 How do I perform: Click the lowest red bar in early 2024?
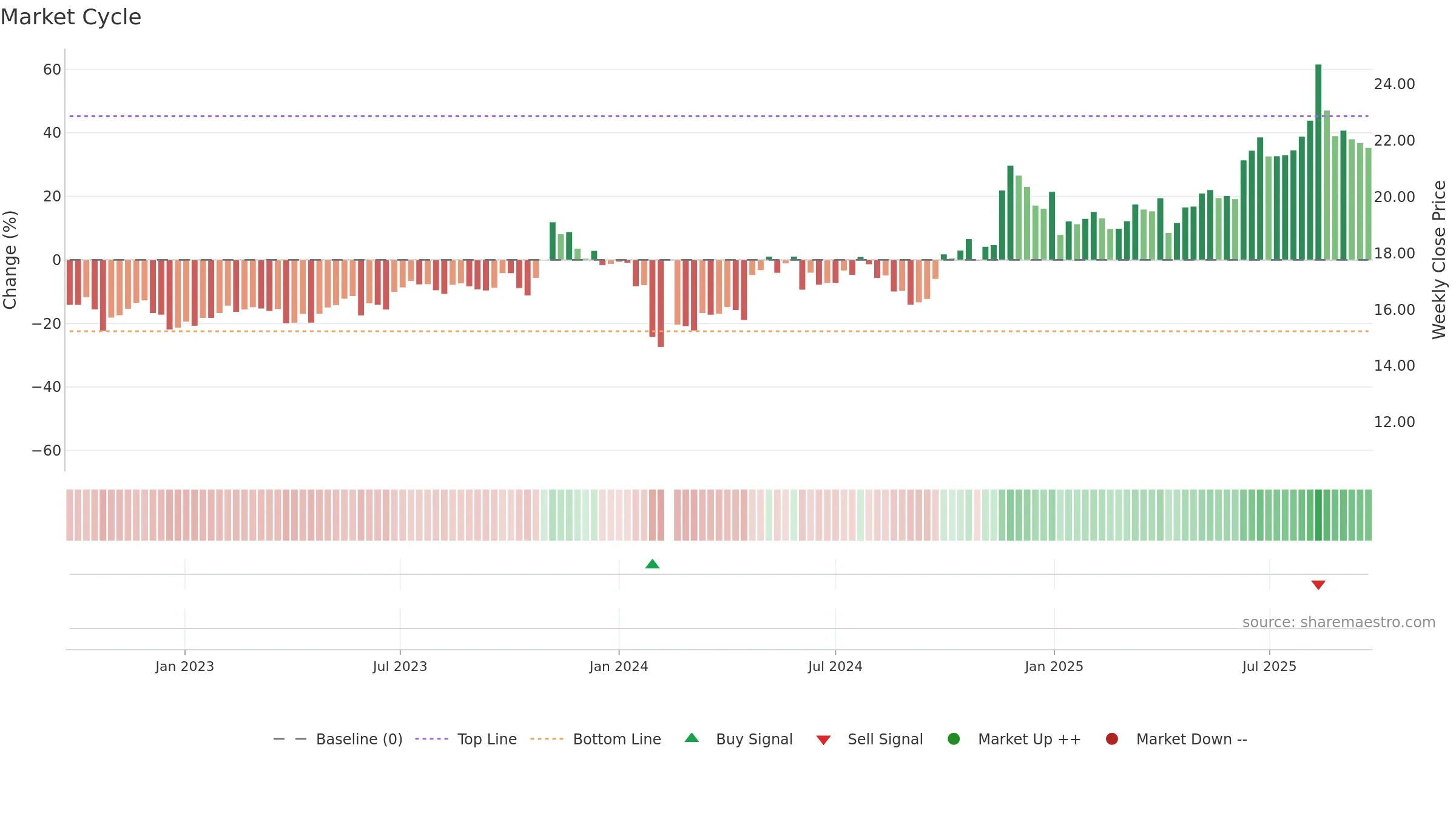tap(661, 303)
